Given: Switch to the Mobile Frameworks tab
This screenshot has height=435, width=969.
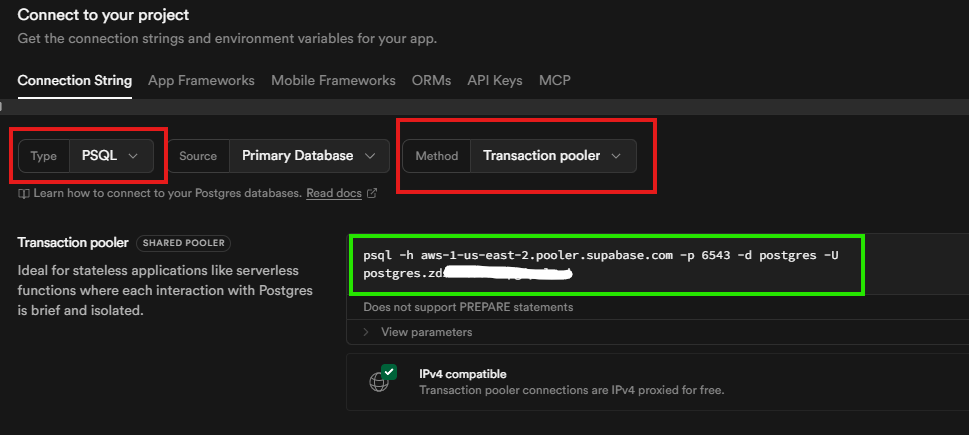Looking at the screenshot, I should pyautogui.click(x=333, y=80).
